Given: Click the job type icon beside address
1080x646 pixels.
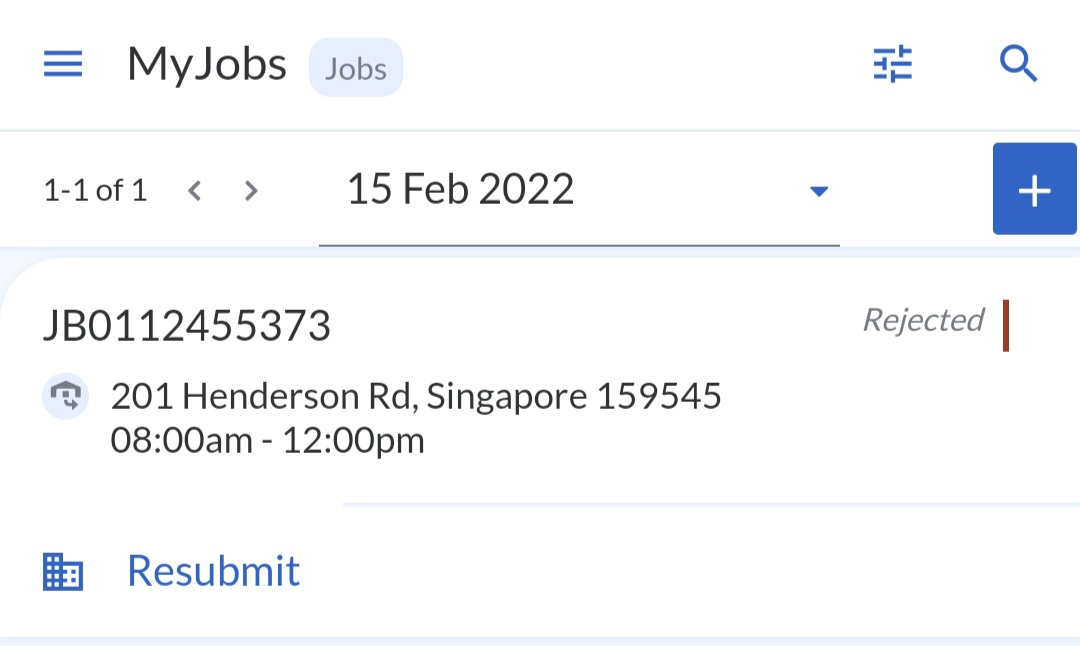Looking at the screenshot, I should point(65,397).
